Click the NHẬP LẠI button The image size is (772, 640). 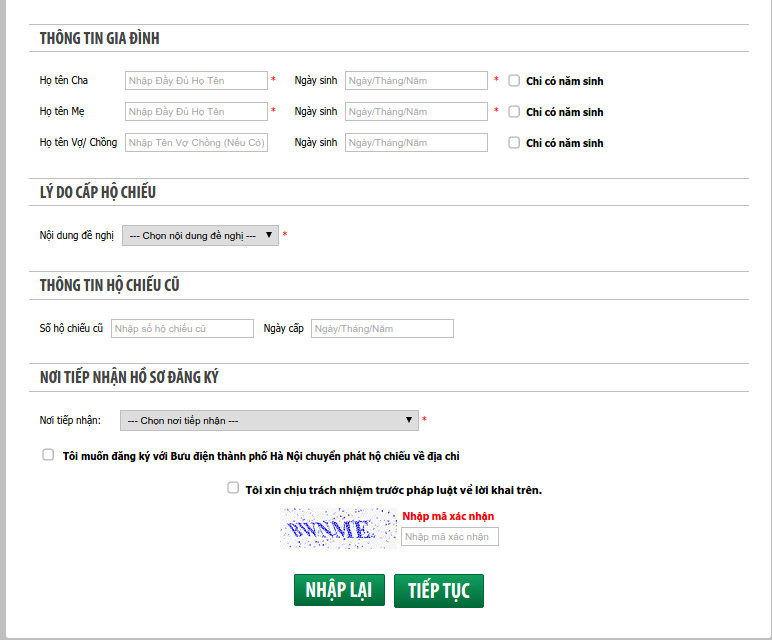tap(339, 590)
